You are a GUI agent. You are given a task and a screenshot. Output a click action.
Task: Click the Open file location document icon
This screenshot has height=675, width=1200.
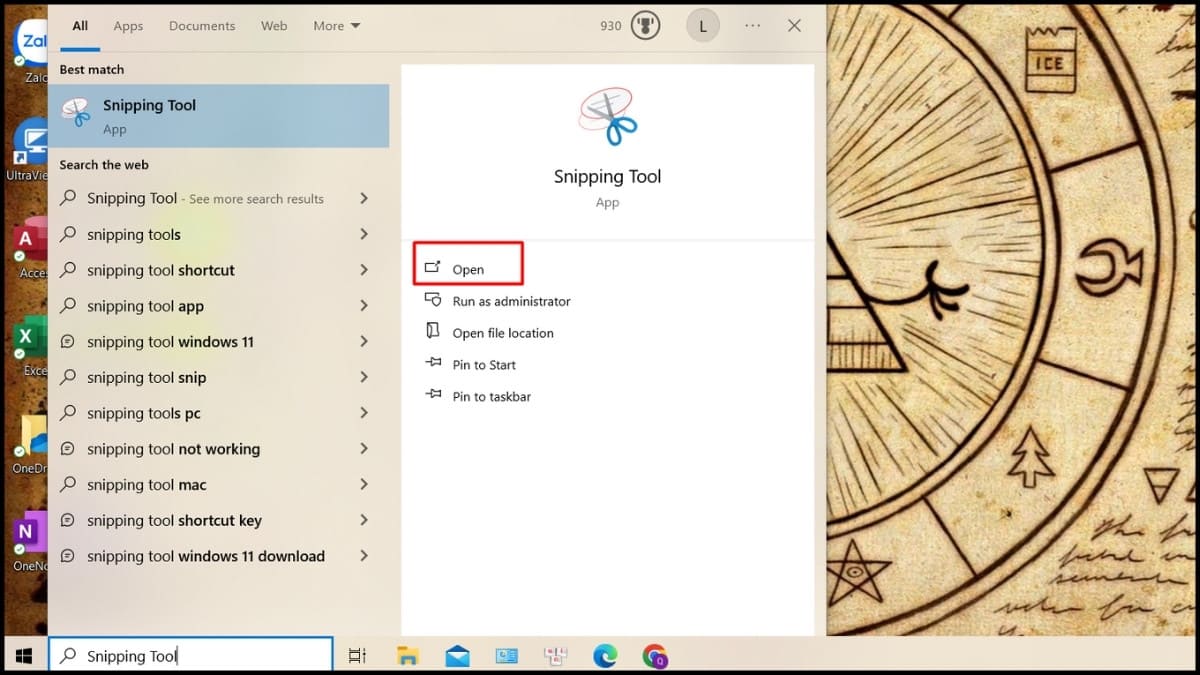coord(433,331)
